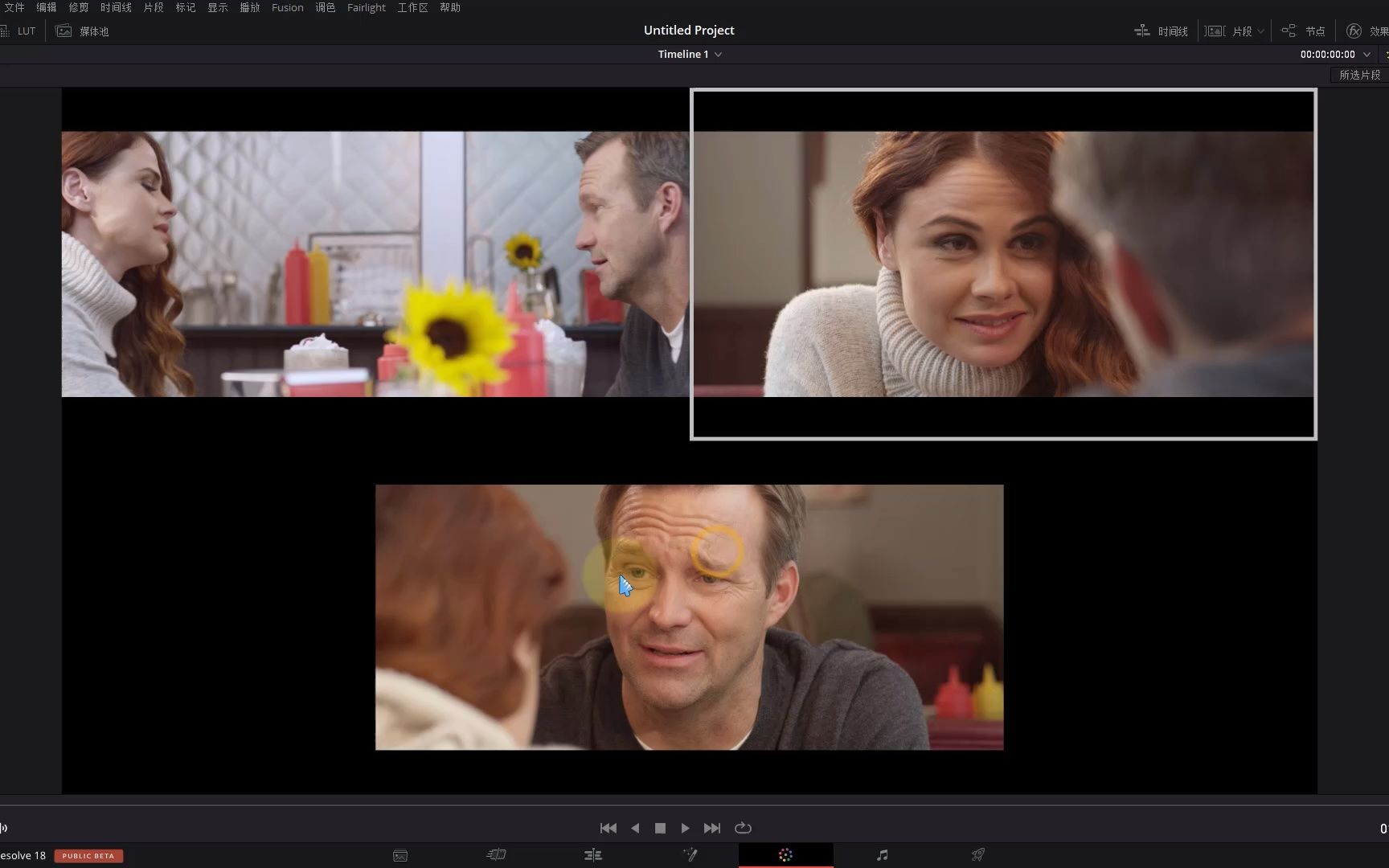Open the Fairlight menu
The width and height of the screenshot is (1389, 868).
(x=367, y=7)
